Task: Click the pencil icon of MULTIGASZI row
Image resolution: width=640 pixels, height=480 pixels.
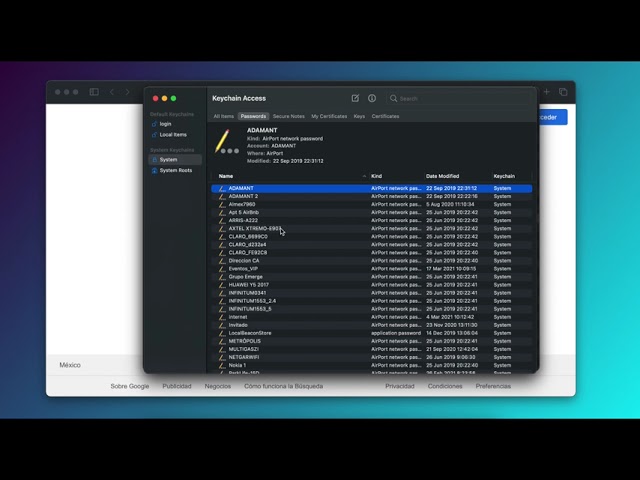Action: [222, 349]
